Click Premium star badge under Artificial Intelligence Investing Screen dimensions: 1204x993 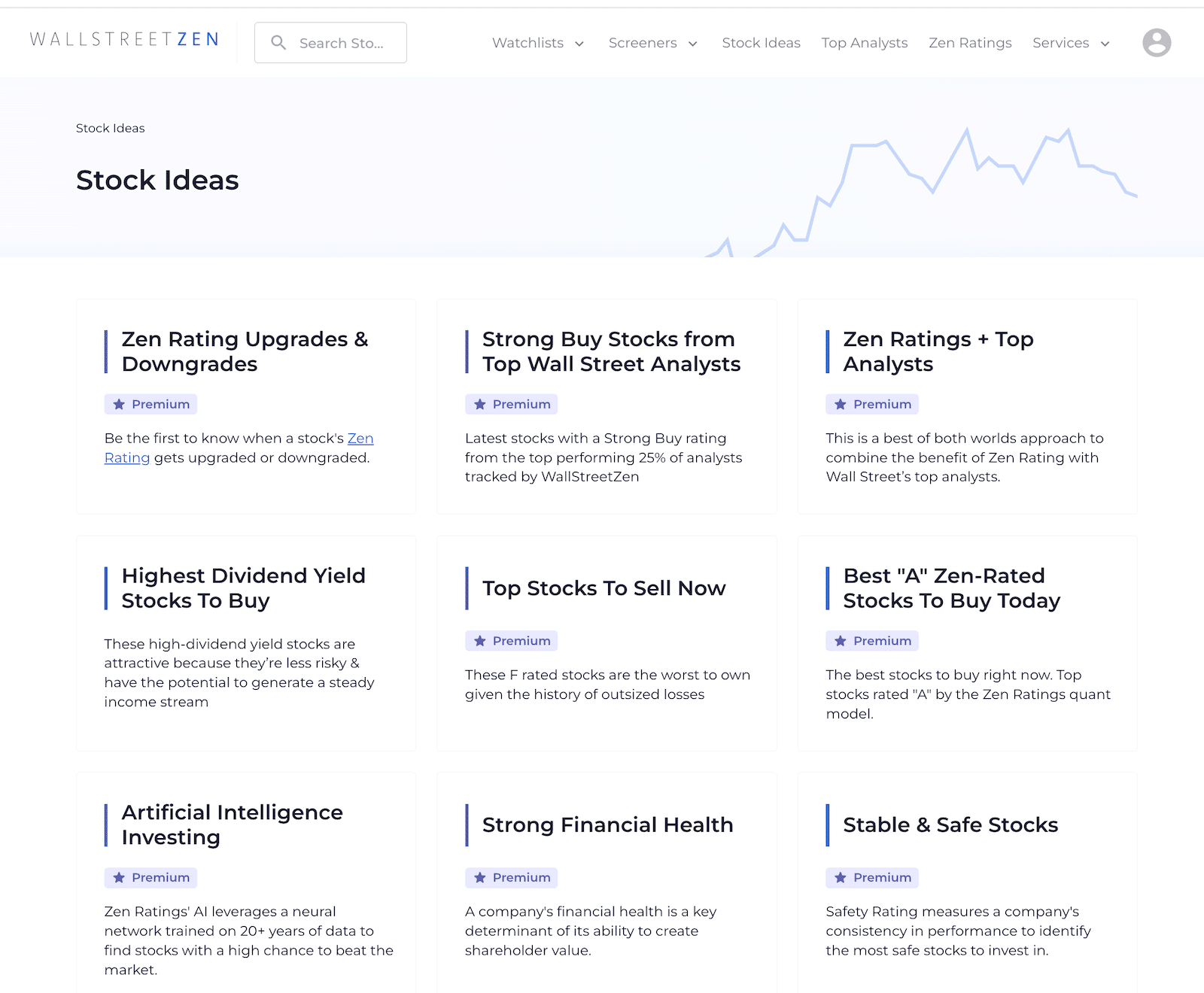150,877
